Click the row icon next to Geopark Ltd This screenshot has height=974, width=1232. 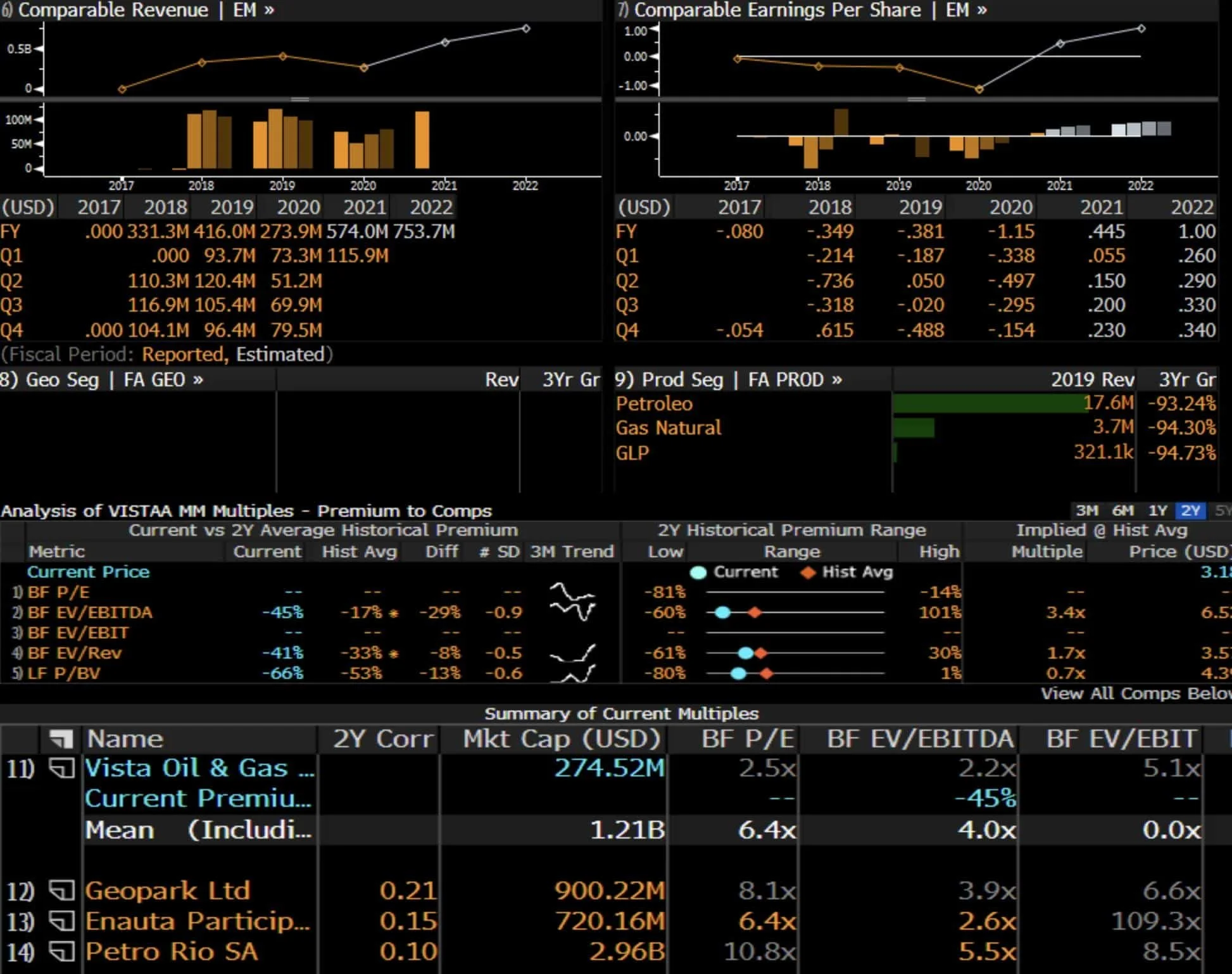click(x=62, y=890)
